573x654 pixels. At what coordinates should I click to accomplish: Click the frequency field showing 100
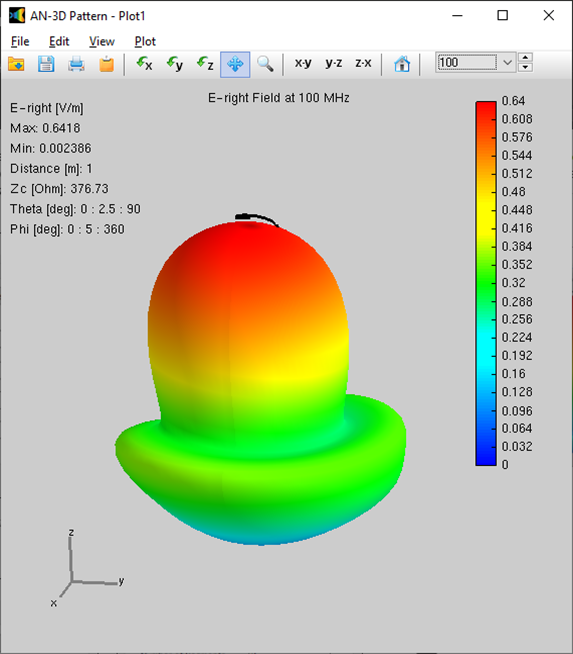point(467,63)
